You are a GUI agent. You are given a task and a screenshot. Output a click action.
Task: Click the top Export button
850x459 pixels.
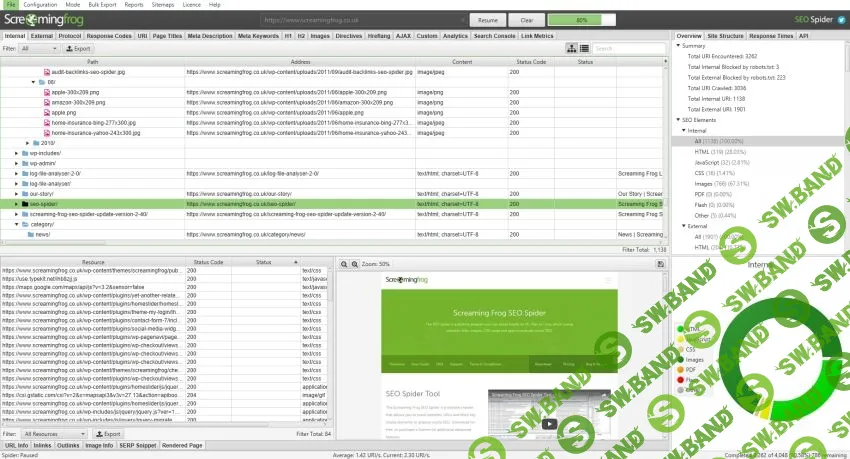click(79, 49)
